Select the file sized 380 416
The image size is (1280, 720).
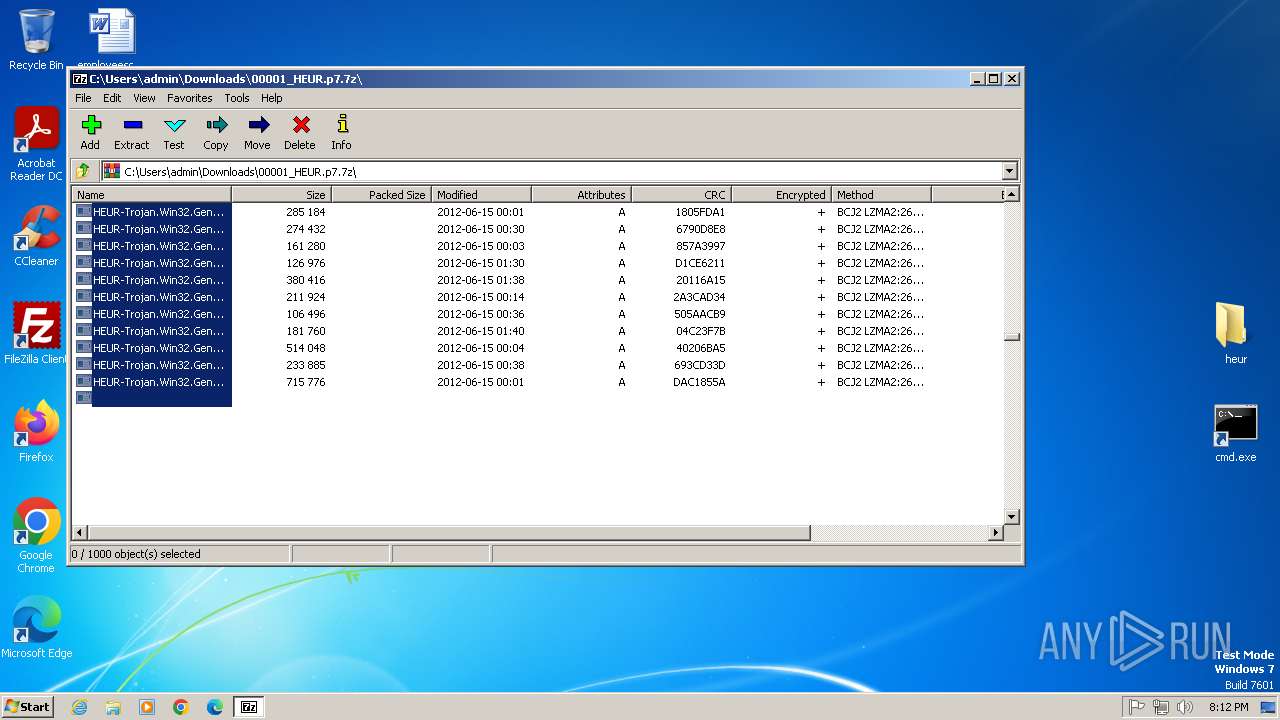[538, 280]
